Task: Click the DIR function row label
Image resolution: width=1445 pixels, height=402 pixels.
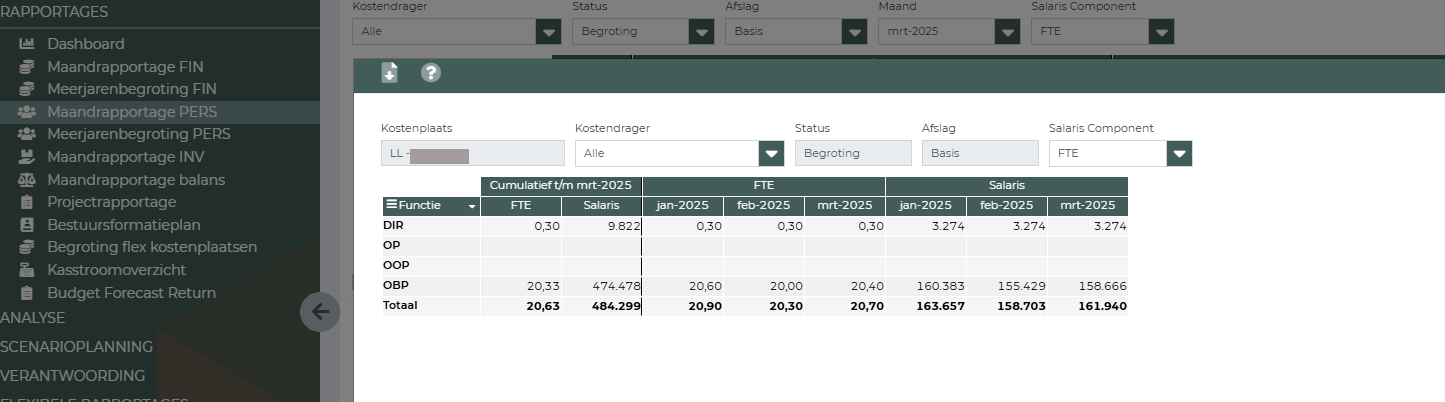Action: point(394,226)
